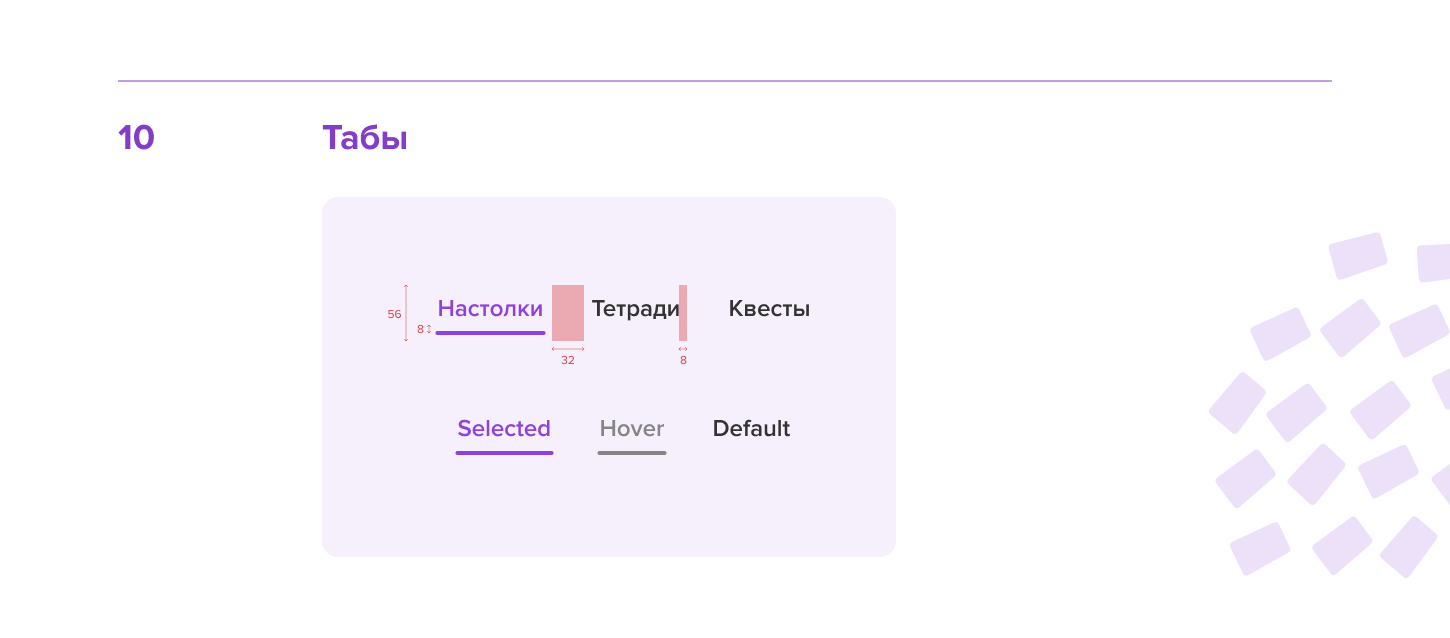The image size is (1450, 638).
Task: Click the gray underline beneath Hover
Action: 632,453
